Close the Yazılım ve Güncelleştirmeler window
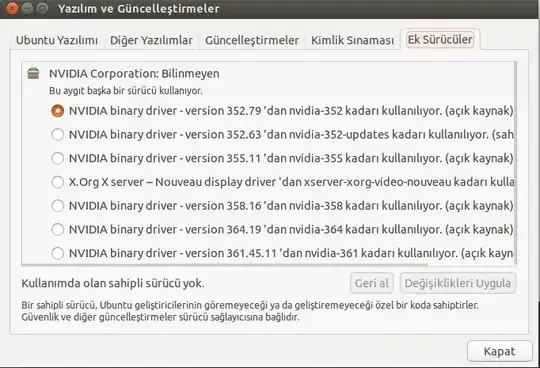The height and width of the screenshot is (368, 540). pos(12,8)
